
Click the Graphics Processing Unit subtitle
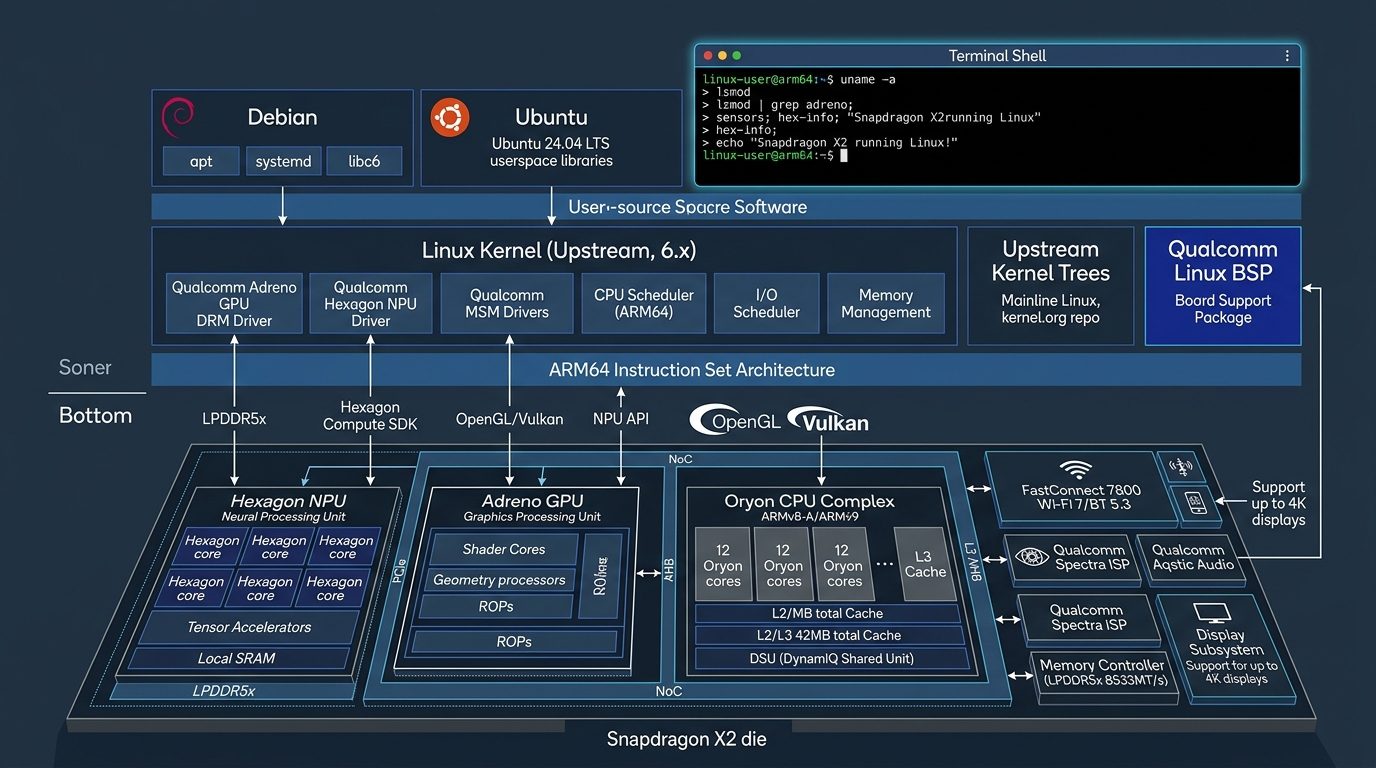(532, 517)
